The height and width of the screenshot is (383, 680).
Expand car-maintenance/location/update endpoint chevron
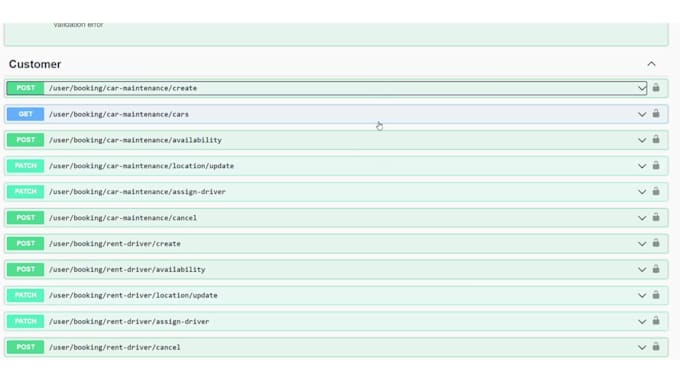(642, 166)
